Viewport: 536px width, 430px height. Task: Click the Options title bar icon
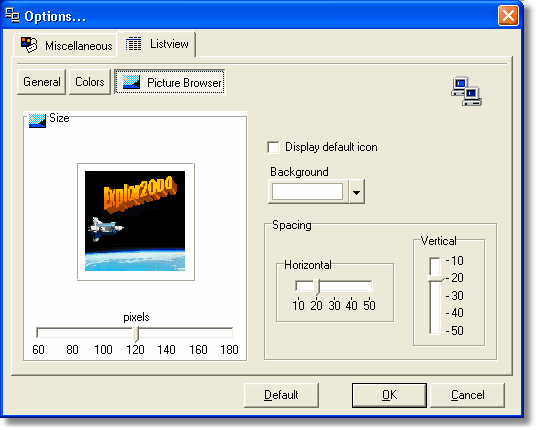[x=13, y=15]
